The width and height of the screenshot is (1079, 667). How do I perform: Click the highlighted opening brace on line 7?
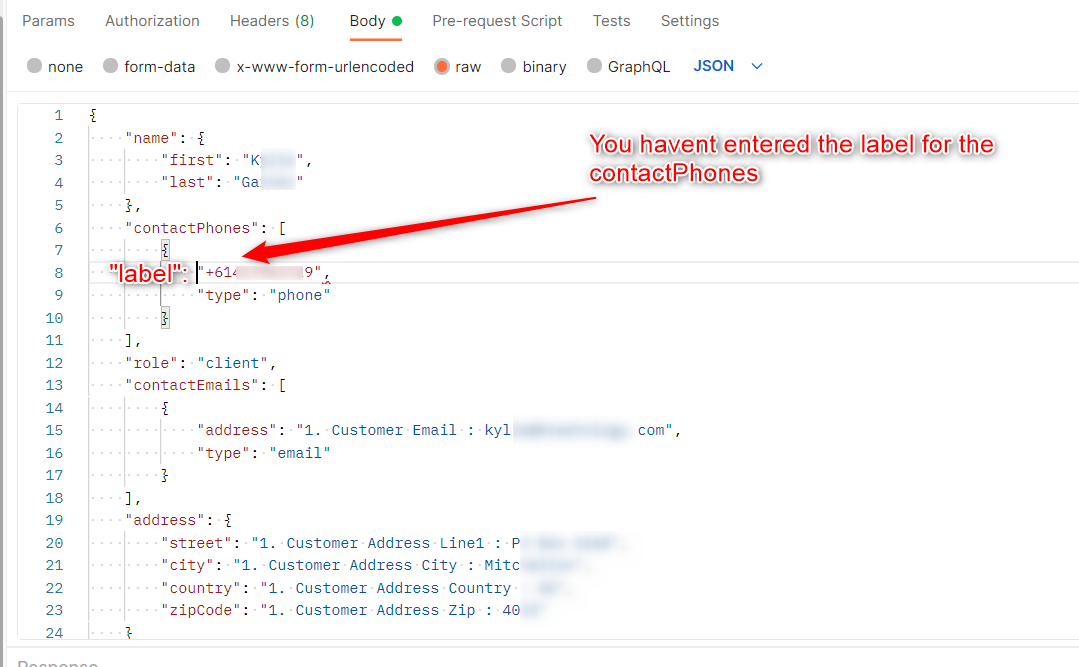165,250
